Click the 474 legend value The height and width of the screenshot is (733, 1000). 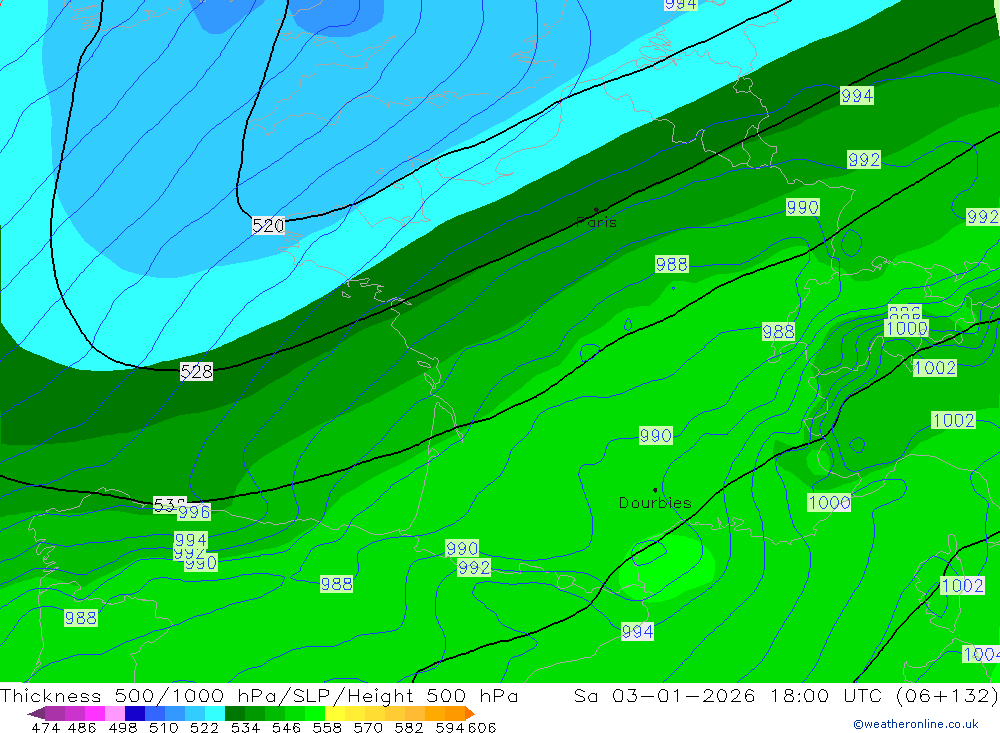pos(46,727)
